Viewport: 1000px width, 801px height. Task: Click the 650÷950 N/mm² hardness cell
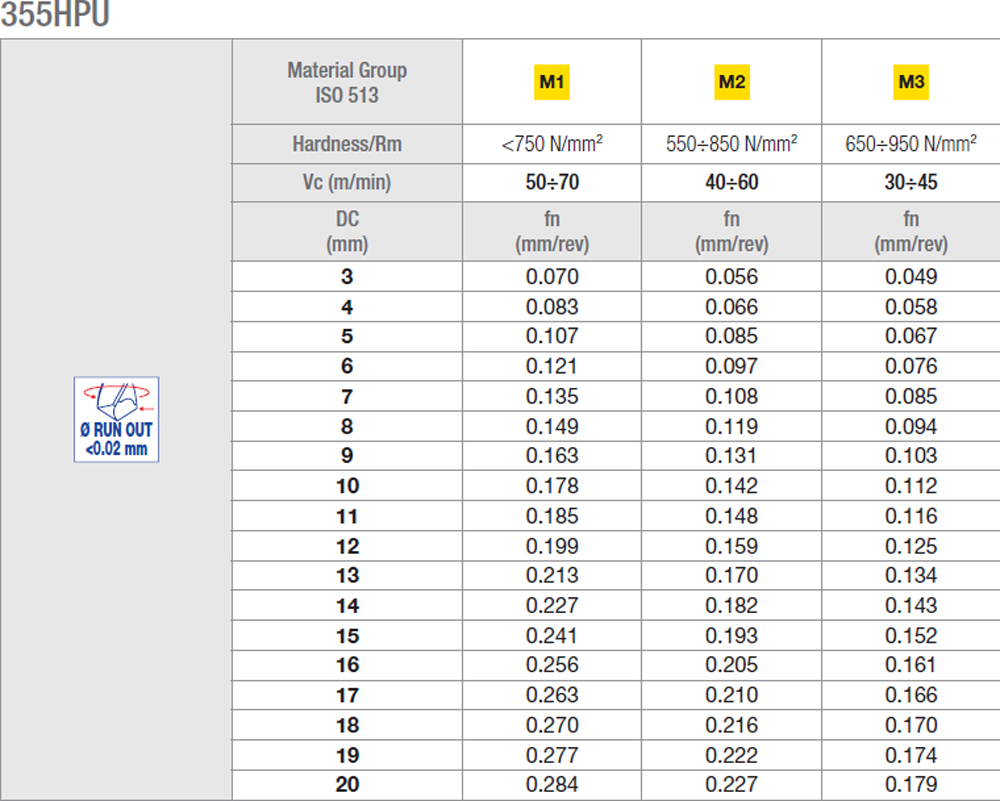[911, 143]
